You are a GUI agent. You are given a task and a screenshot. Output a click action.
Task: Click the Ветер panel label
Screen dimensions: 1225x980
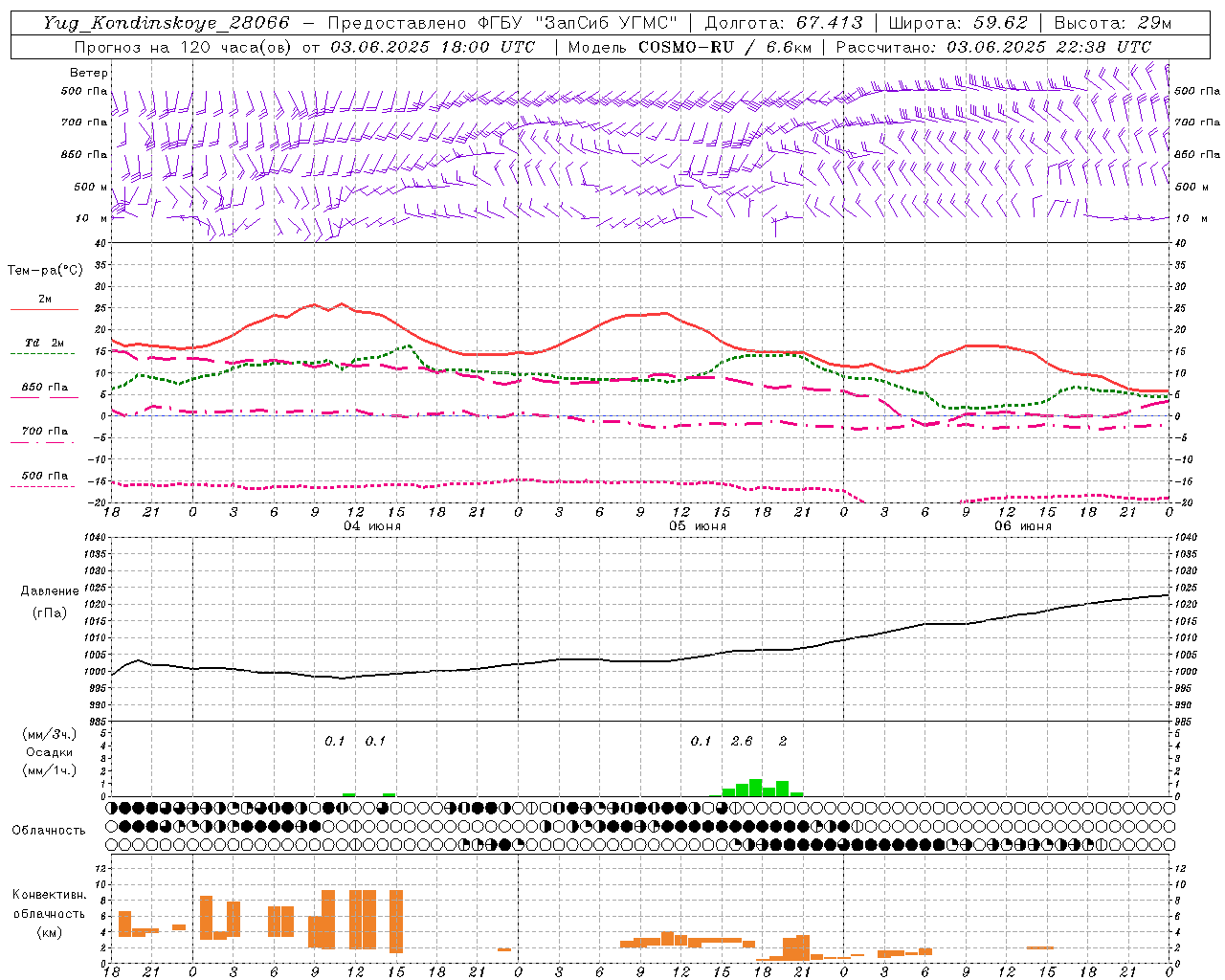pyautogui.click(x=89, y=73)
